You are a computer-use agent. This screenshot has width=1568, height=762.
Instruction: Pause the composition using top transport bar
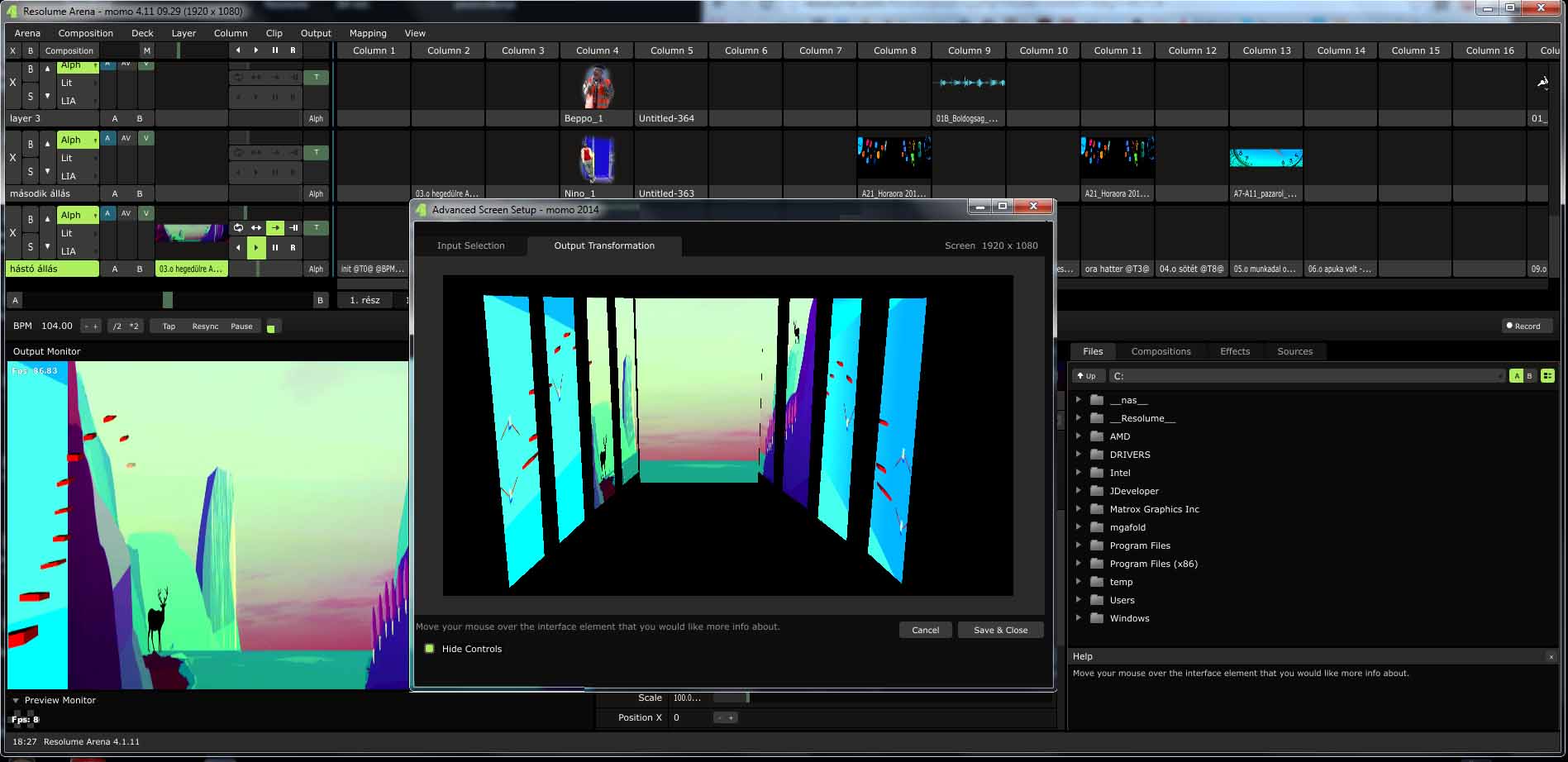[x=275, y=50]
